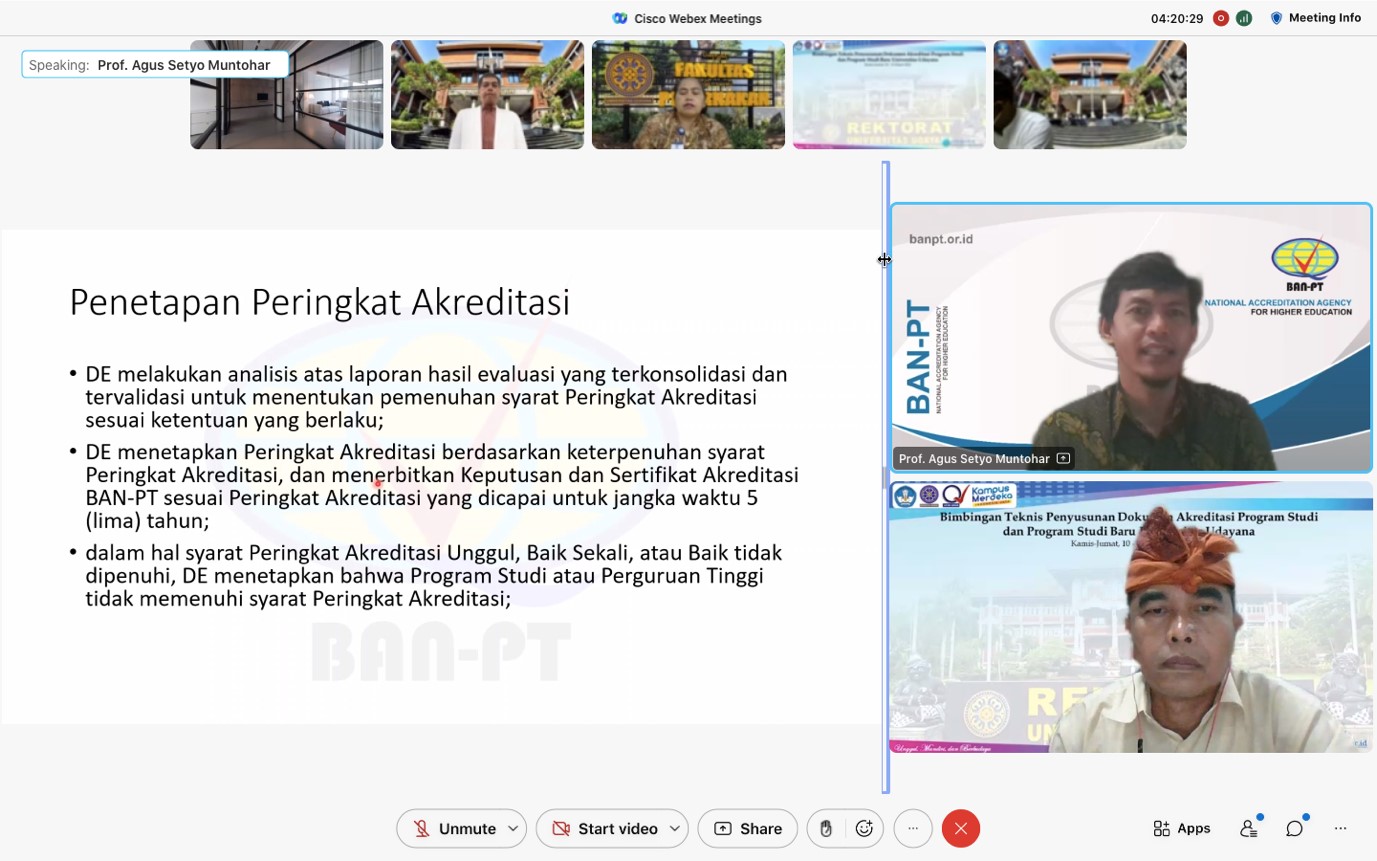Click the red recording indicator icon

[x=1221, y=18]
